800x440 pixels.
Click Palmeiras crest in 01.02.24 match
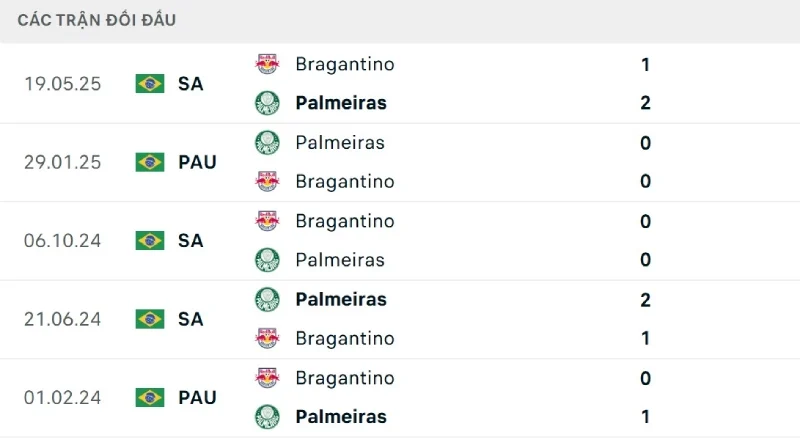coord(267,417)
